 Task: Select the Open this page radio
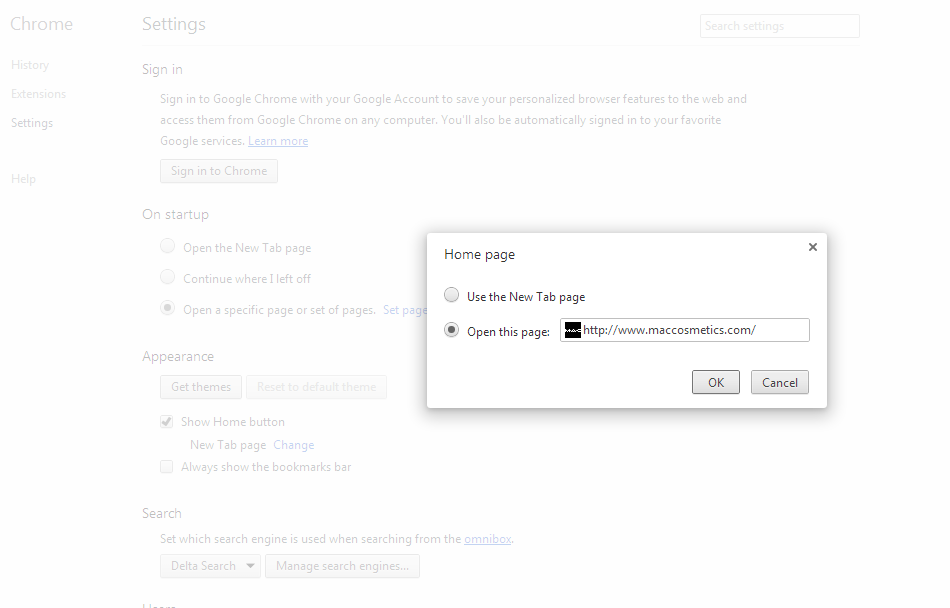pyautogui.click(x=451, y=330)
